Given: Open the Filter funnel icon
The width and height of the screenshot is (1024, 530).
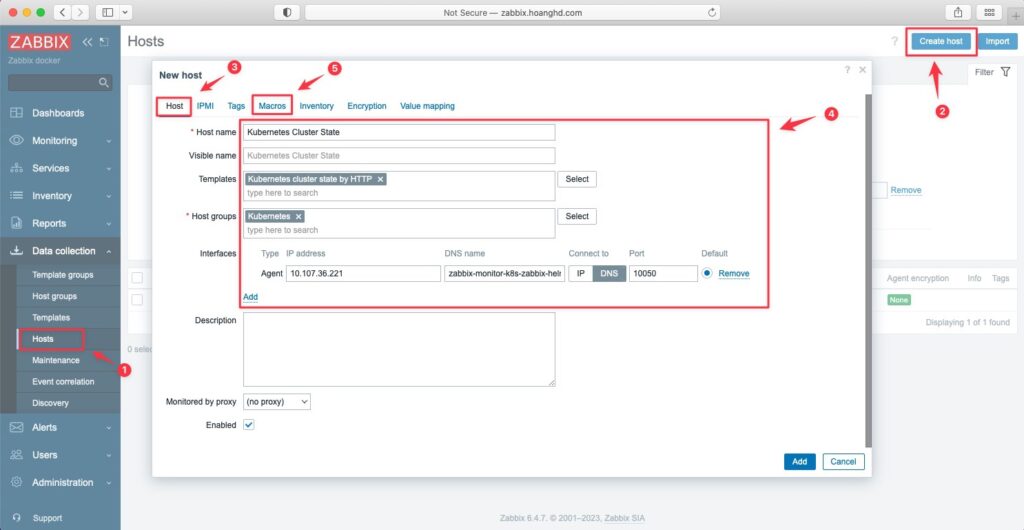Looking at the screenshot, I should (1006, 72).
